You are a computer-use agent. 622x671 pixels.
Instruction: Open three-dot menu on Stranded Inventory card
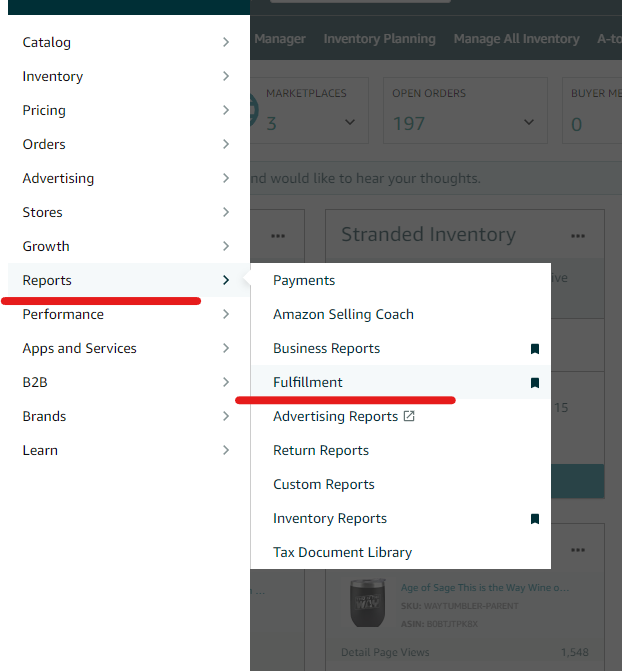[x=578, y=236]
